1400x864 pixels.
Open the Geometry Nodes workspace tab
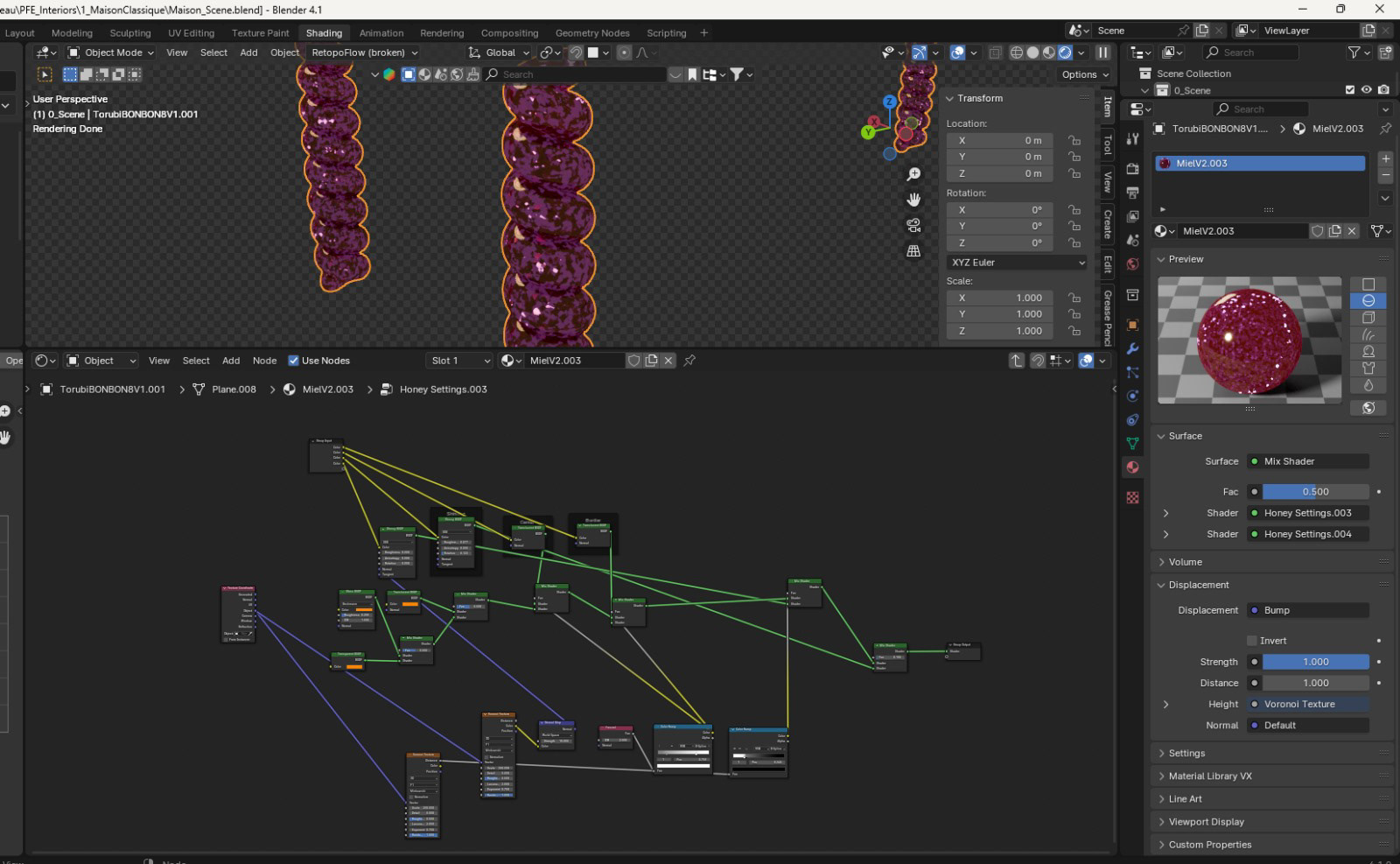tap(592, 33)
